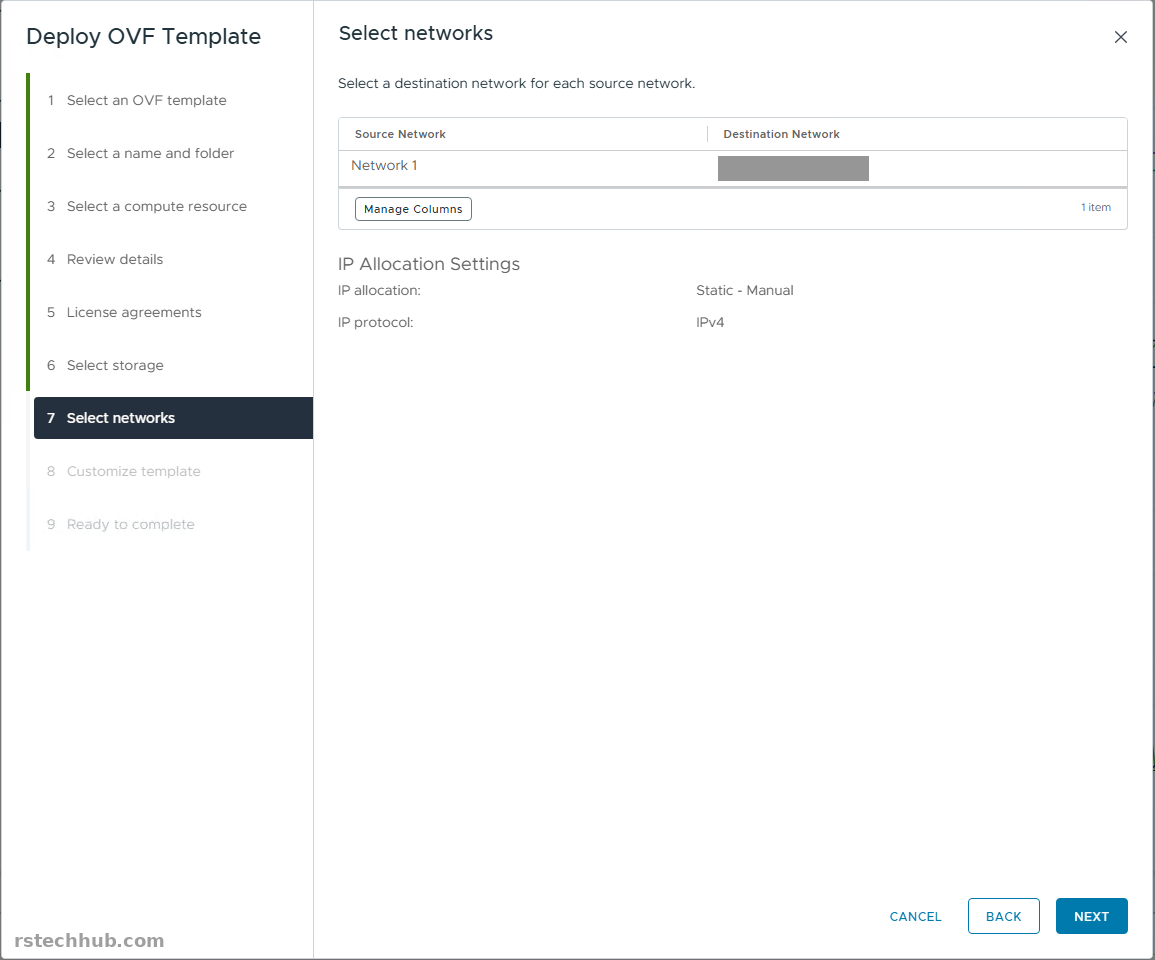The height and width of the screenshot is (960, 1155).
Task: Select the Network 1 source network cell
Action: point(385,166)
